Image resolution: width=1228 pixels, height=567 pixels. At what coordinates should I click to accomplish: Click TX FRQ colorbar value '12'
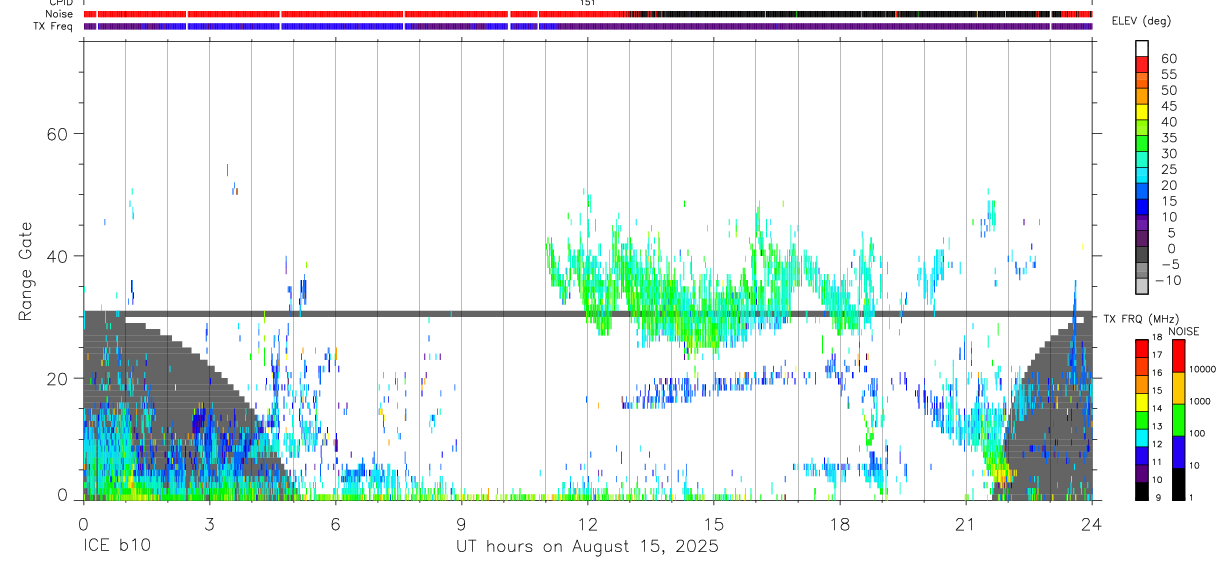pyautogui.click(x=1157, y=444)
